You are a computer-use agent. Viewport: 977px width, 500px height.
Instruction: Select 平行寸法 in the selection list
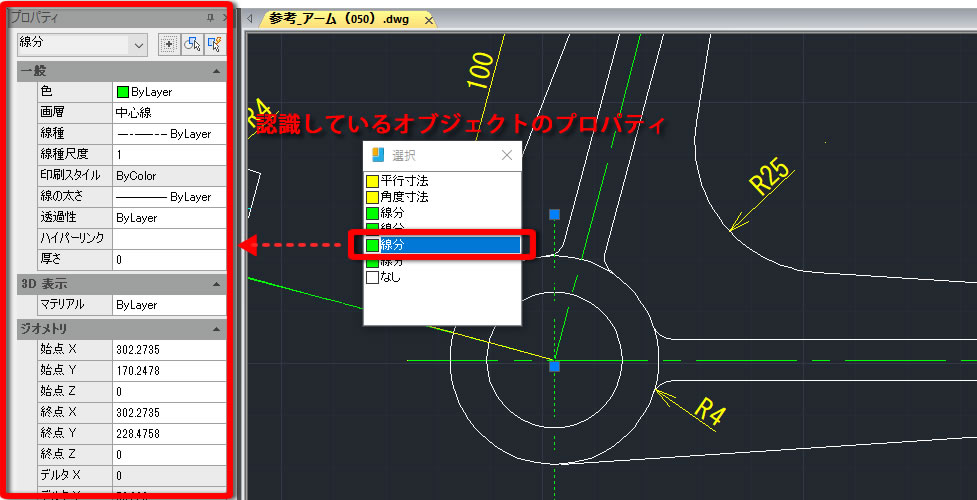[442, 181]
